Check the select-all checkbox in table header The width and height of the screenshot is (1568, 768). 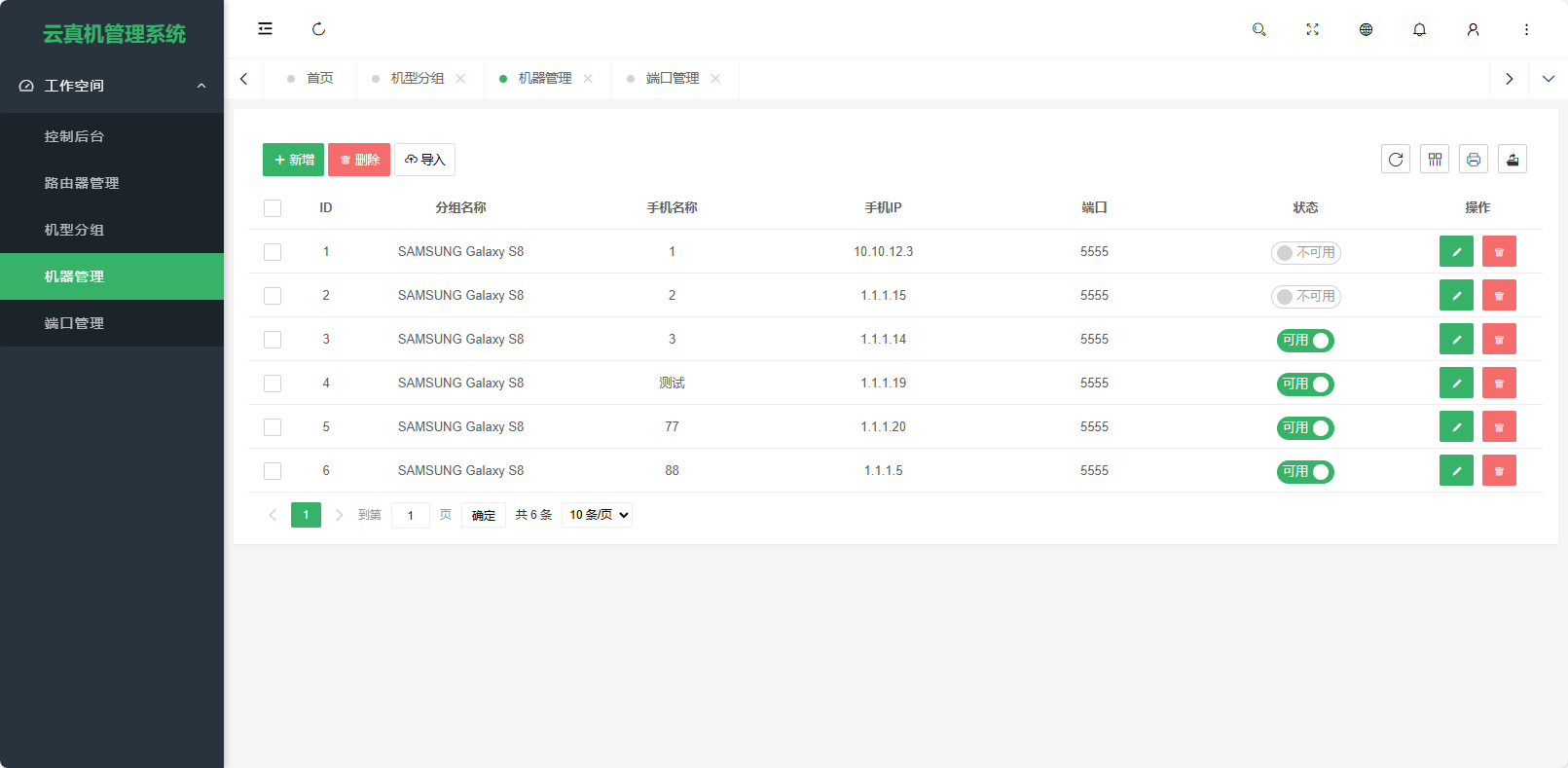click(x=273, y=208)
